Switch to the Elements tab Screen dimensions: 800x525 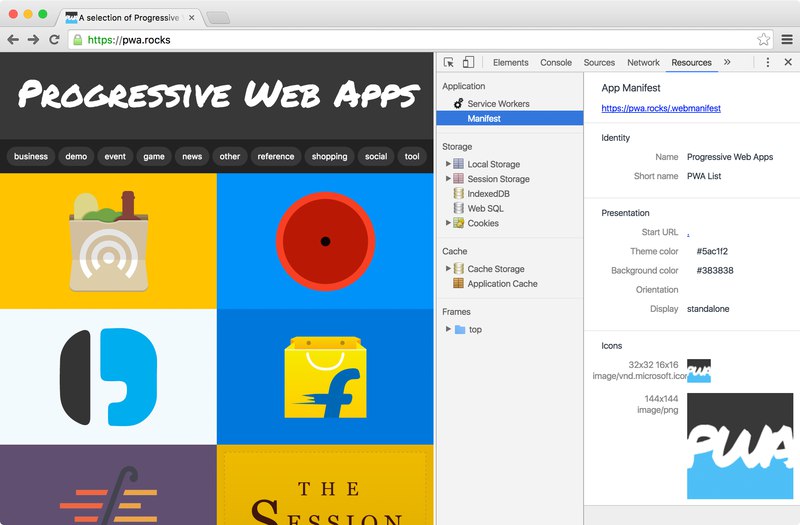(x=511, y=62)
